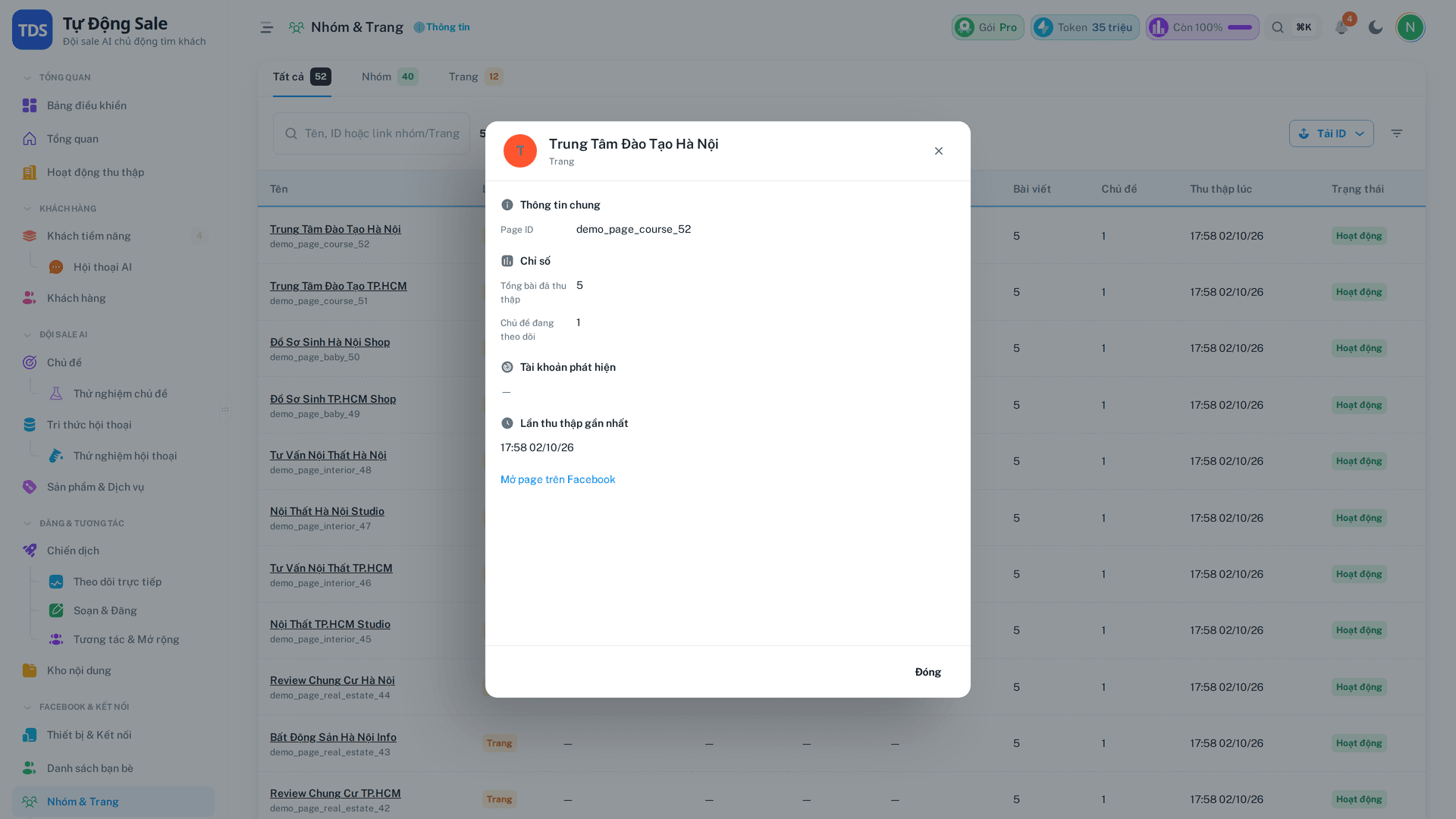This screenshot has width=1456, height=819.
Task: Close the dialog with X button
Action: click(939, 151)
